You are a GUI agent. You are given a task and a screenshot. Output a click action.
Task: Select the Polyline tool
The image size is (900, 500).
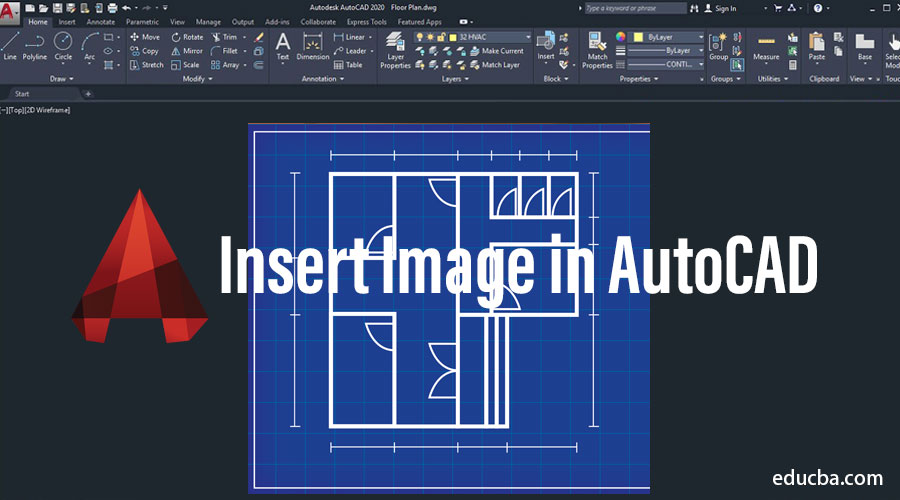[35, 45]
